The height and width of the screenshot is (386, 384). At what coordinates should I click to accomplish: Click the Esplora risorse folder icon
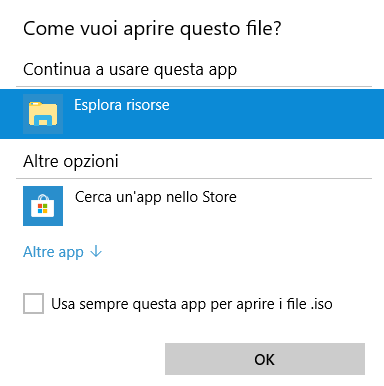tap(43, 114)
